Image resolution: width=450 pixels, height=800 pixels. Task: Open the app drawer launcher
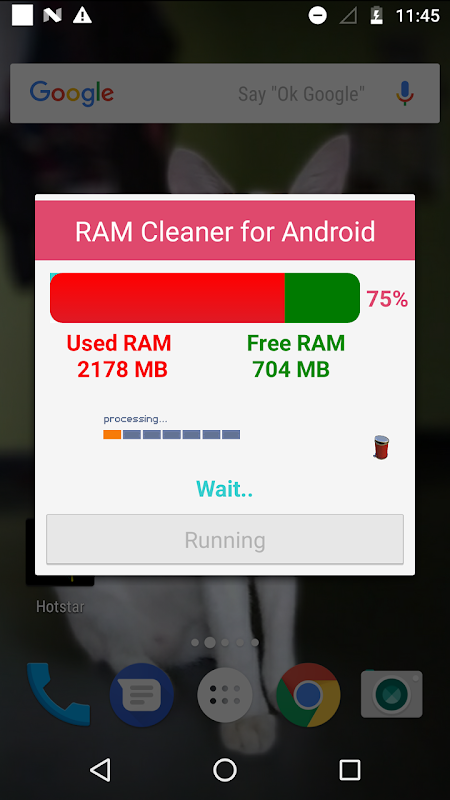(x=225, y=695)
